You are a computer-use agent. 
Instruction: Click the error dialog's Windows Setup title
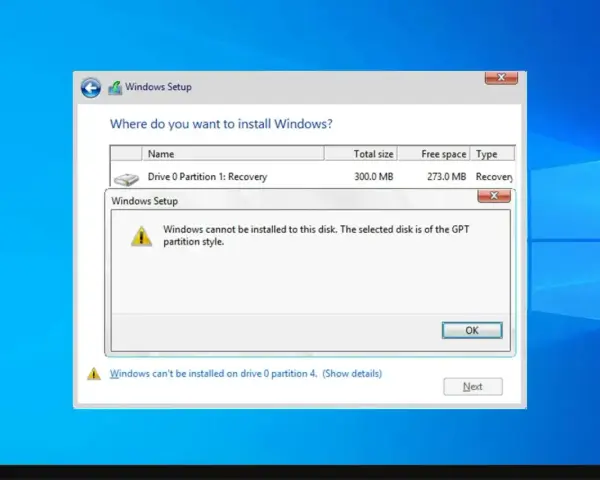[x=145, y=201]
